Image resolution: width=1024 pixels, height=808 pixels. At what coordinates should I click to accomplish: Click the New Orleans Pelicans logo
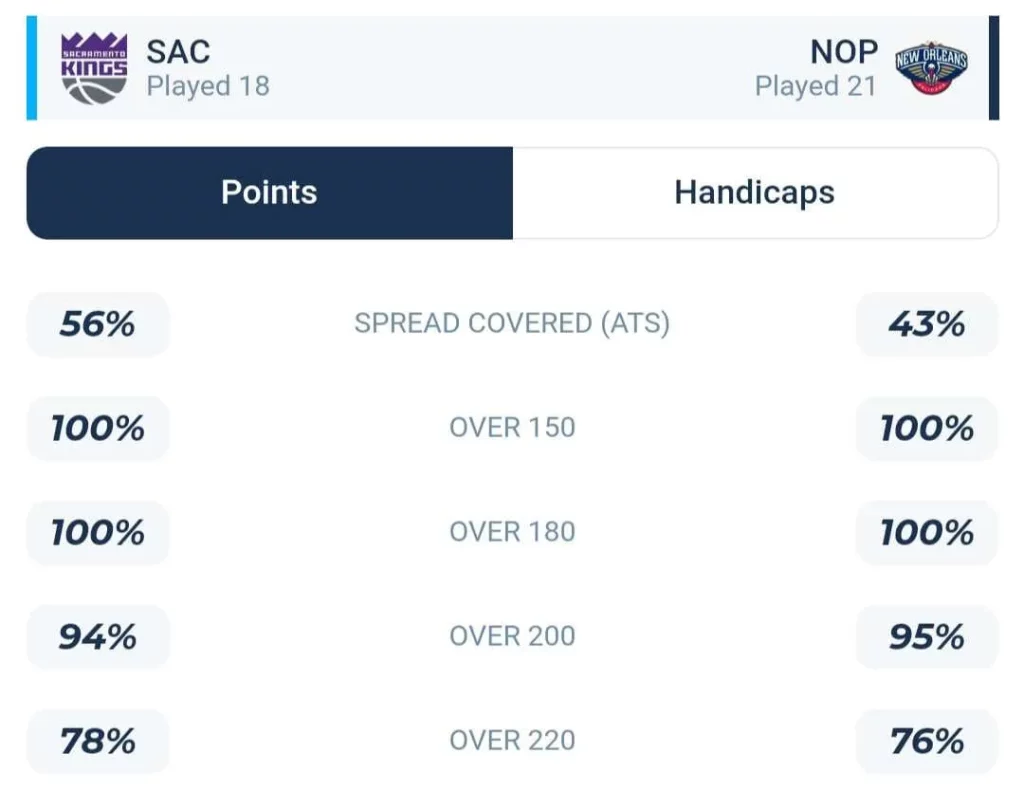pos(931,69)
